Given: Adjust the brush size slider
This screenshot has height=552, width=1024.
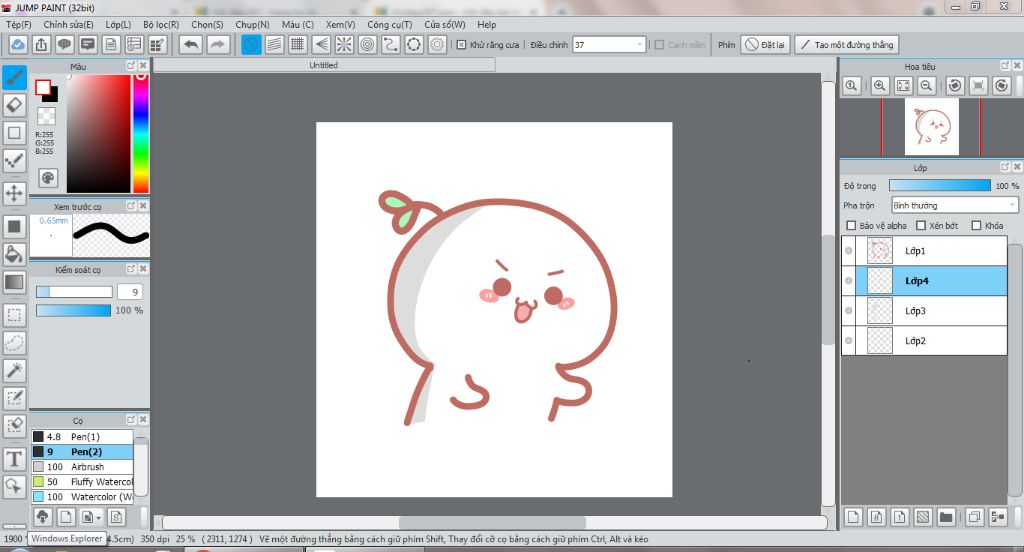Looking at the screenshot, I should click(x=74, y=292).
